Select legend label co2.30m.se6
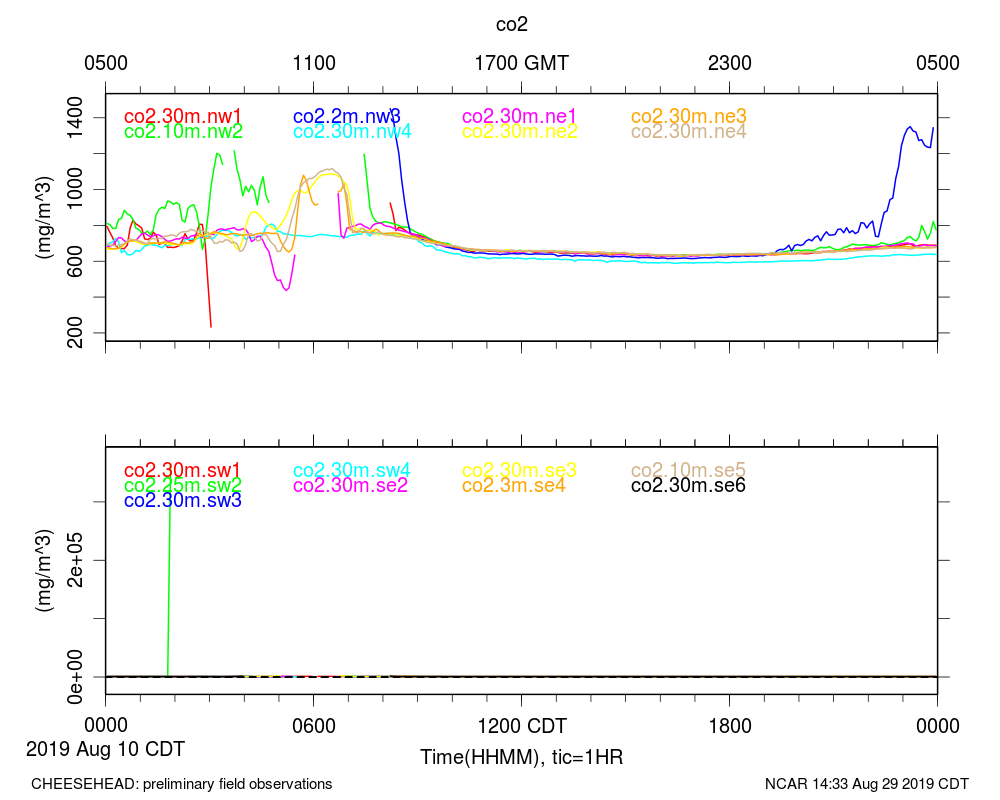Image resolution: width=1000 pixels, height=800 pixels. (688, 485)
